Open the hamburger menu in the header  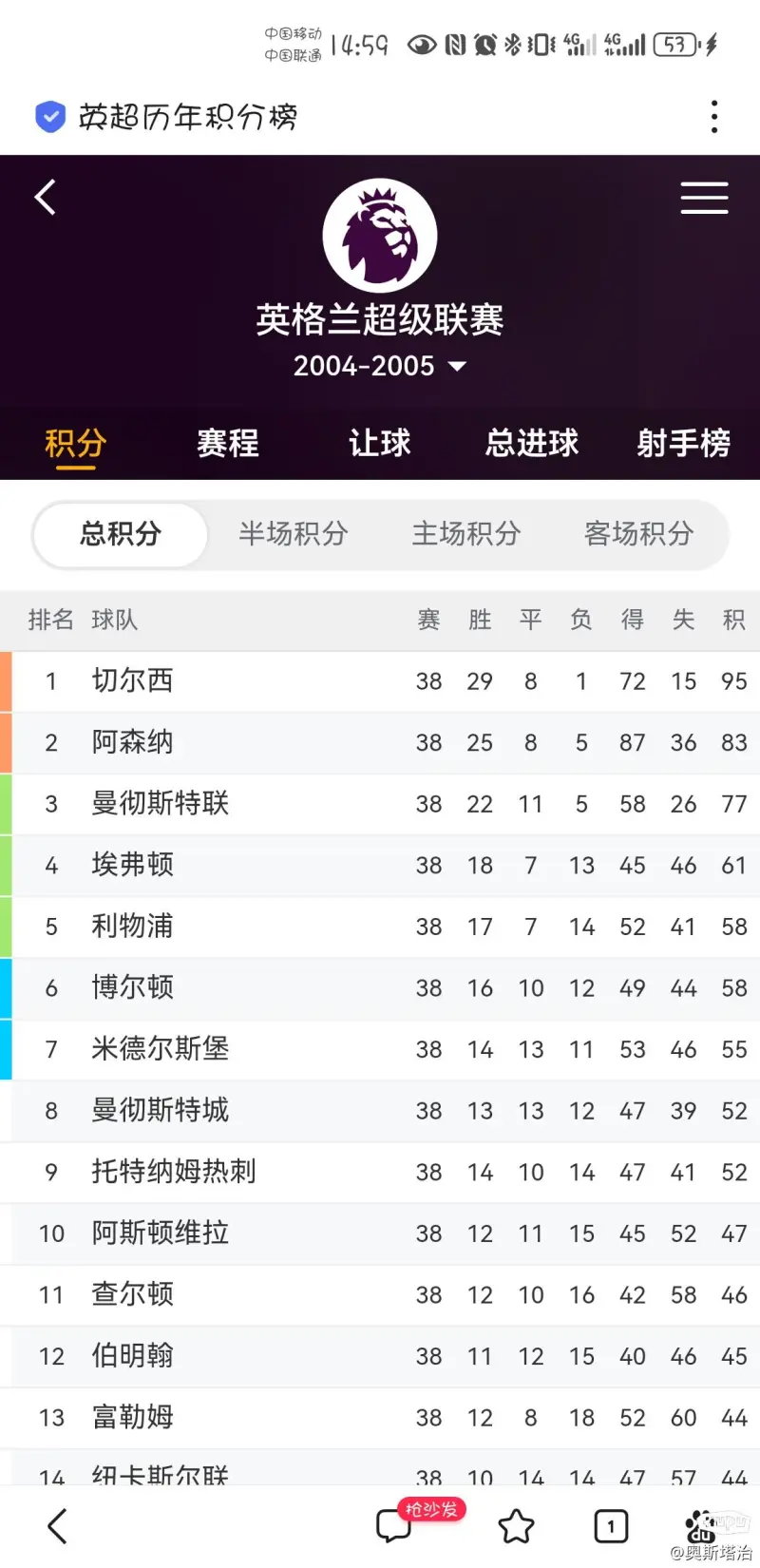(x=704, y=198)
